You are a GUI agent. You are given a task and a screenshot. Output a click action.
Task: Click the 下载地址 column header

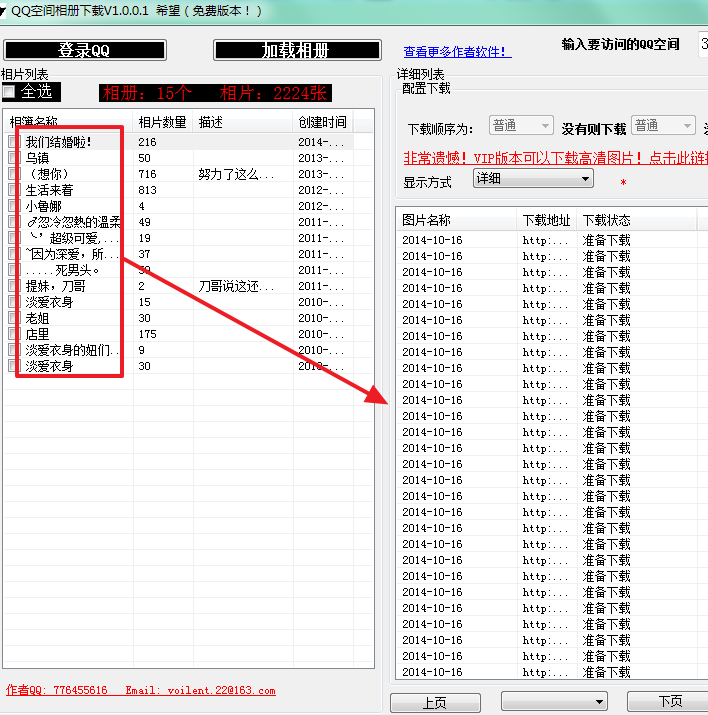tap(547, 220)
